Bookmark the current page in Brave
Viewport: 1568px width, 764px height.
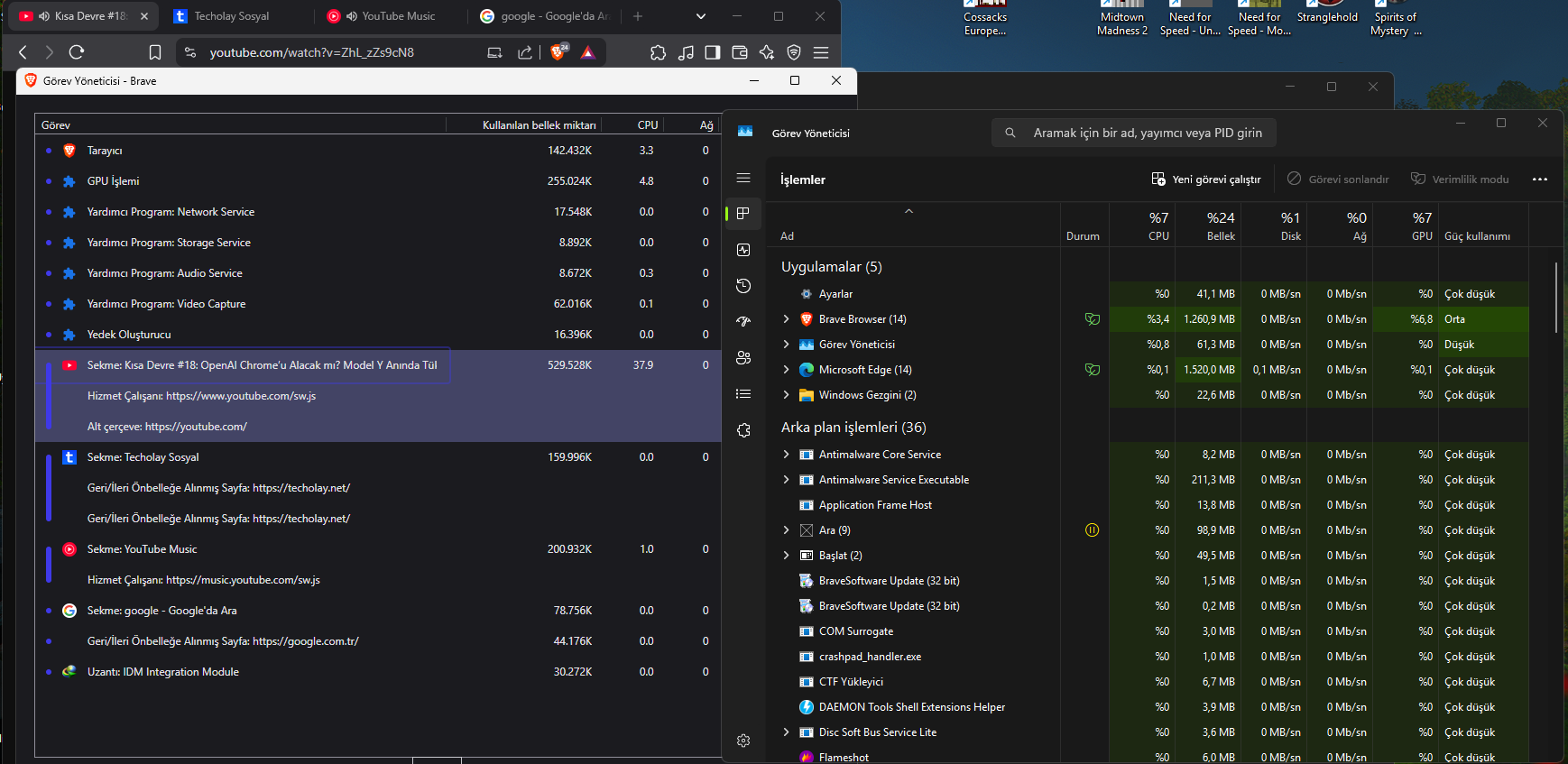[155, 52]
